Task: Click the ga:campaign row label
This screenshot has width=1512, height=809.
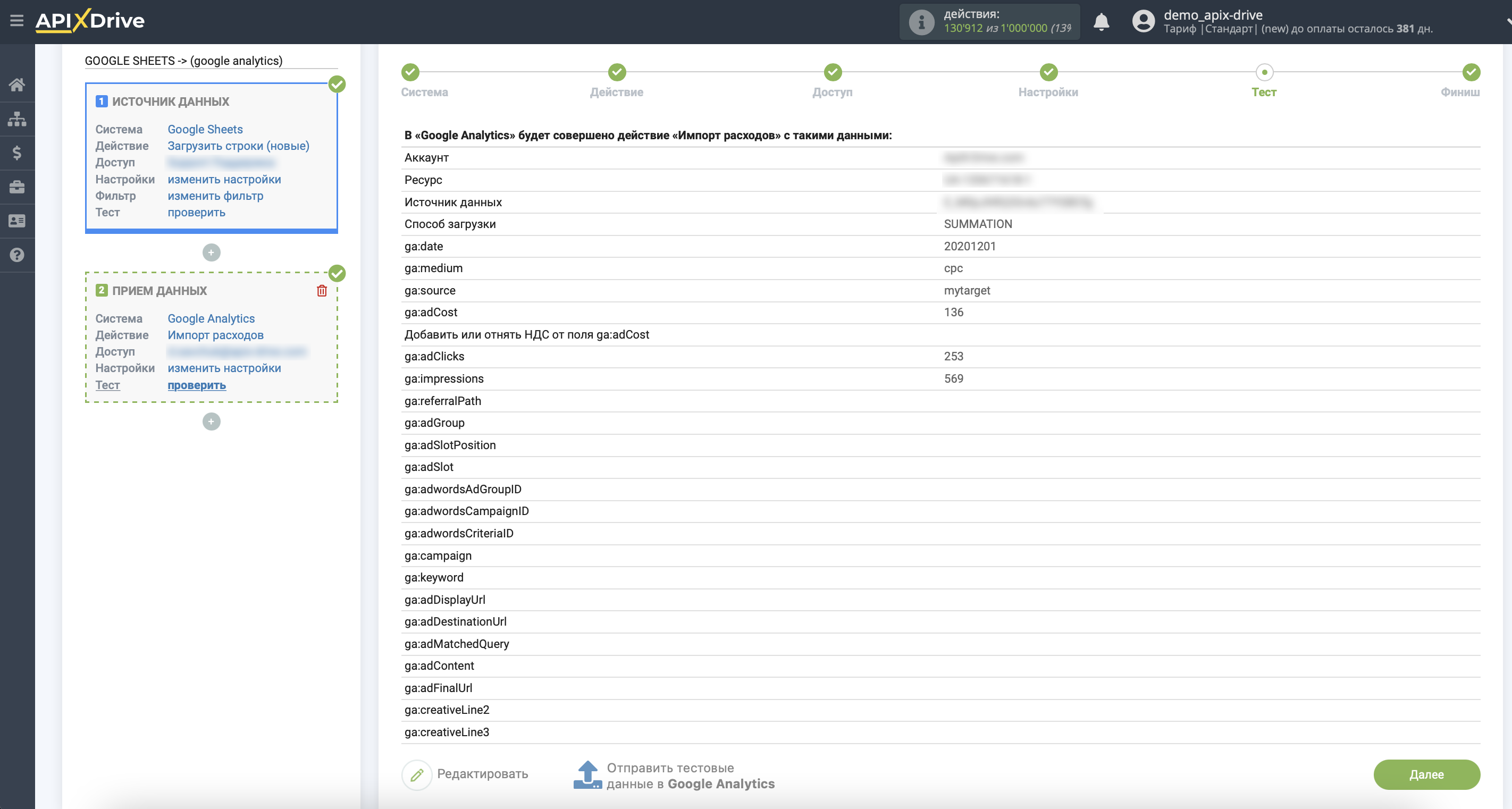Action: (438, 555)
